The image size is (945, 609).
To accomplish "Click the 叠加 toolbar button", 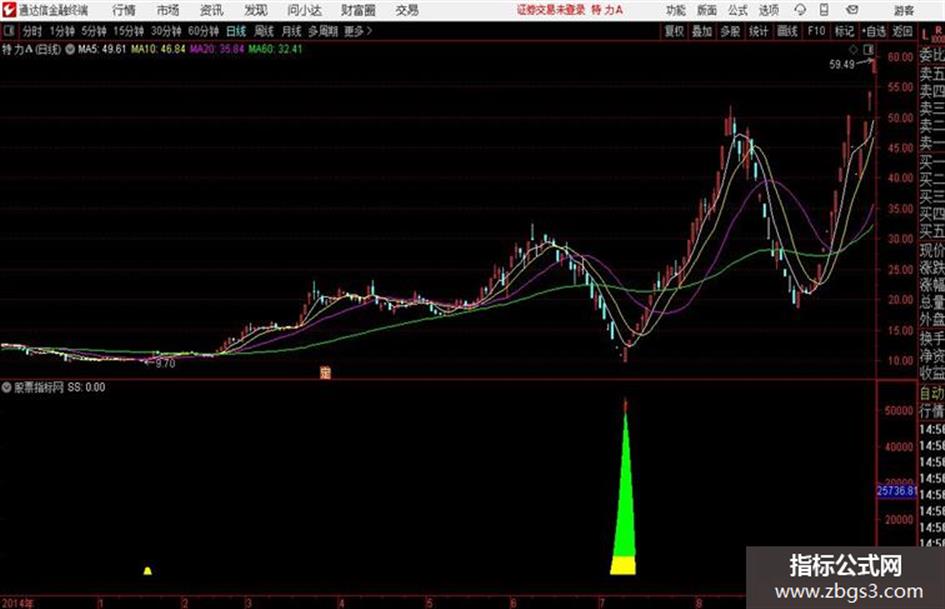I will [702, 31].
